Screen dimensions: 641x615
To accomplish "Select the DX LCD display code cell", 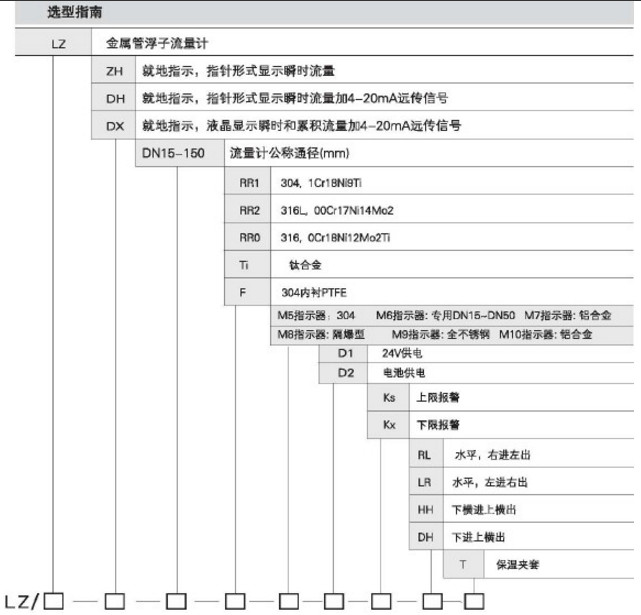I will [114, 127].
